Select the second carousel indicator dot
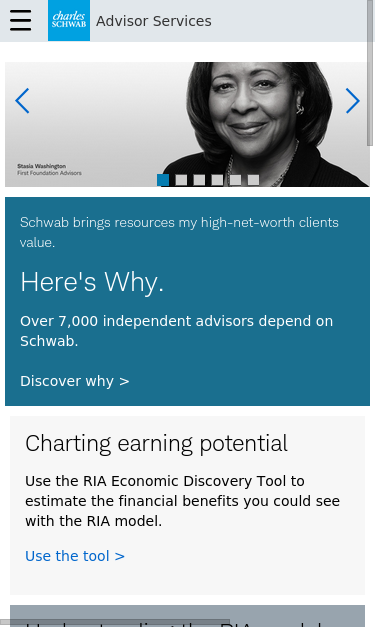Screen dimensions: 375x627 [181, 180]
